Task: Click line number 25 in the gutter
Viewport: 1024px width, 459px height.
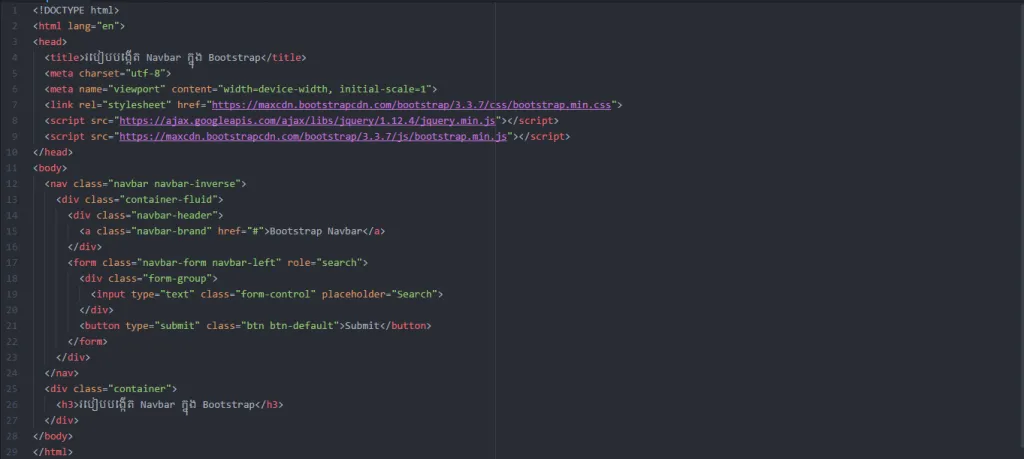Action: pyautogui.click(x=12, y=389)
